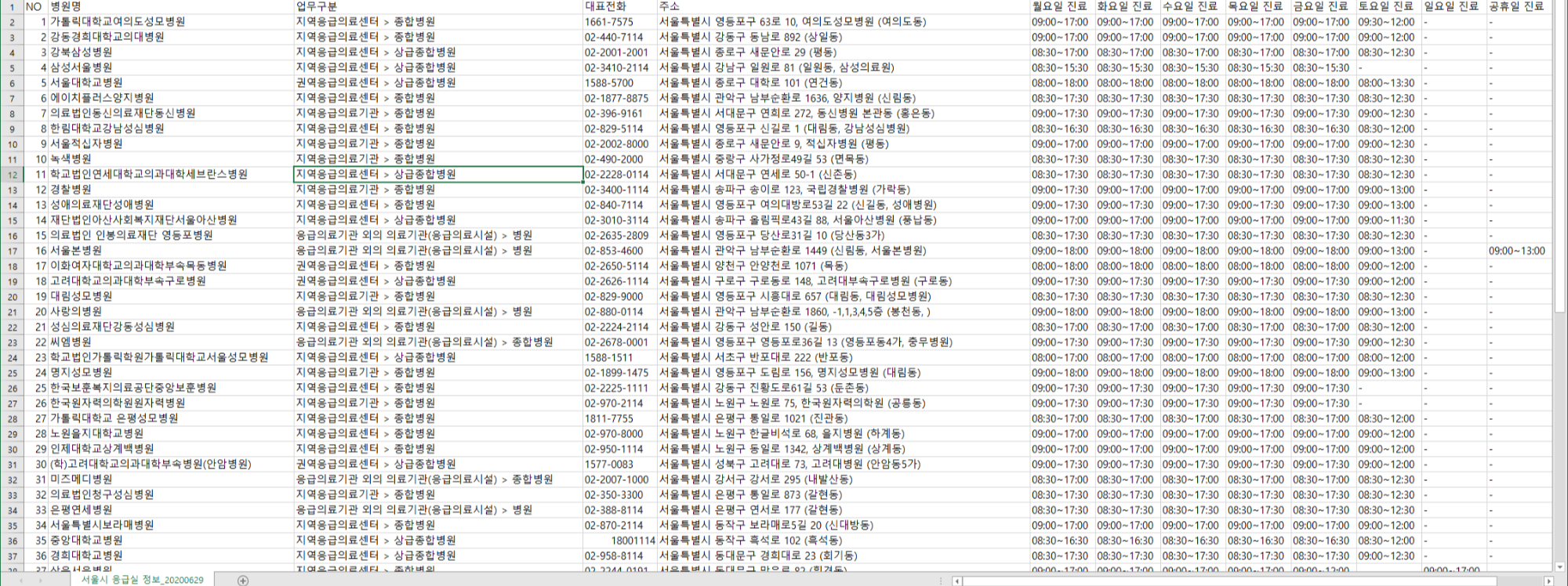Image resolution: width=1568 pixels, height=586 pixels.
Task: Select the 서울본병원 name cell
Action: tap(171, 251)
